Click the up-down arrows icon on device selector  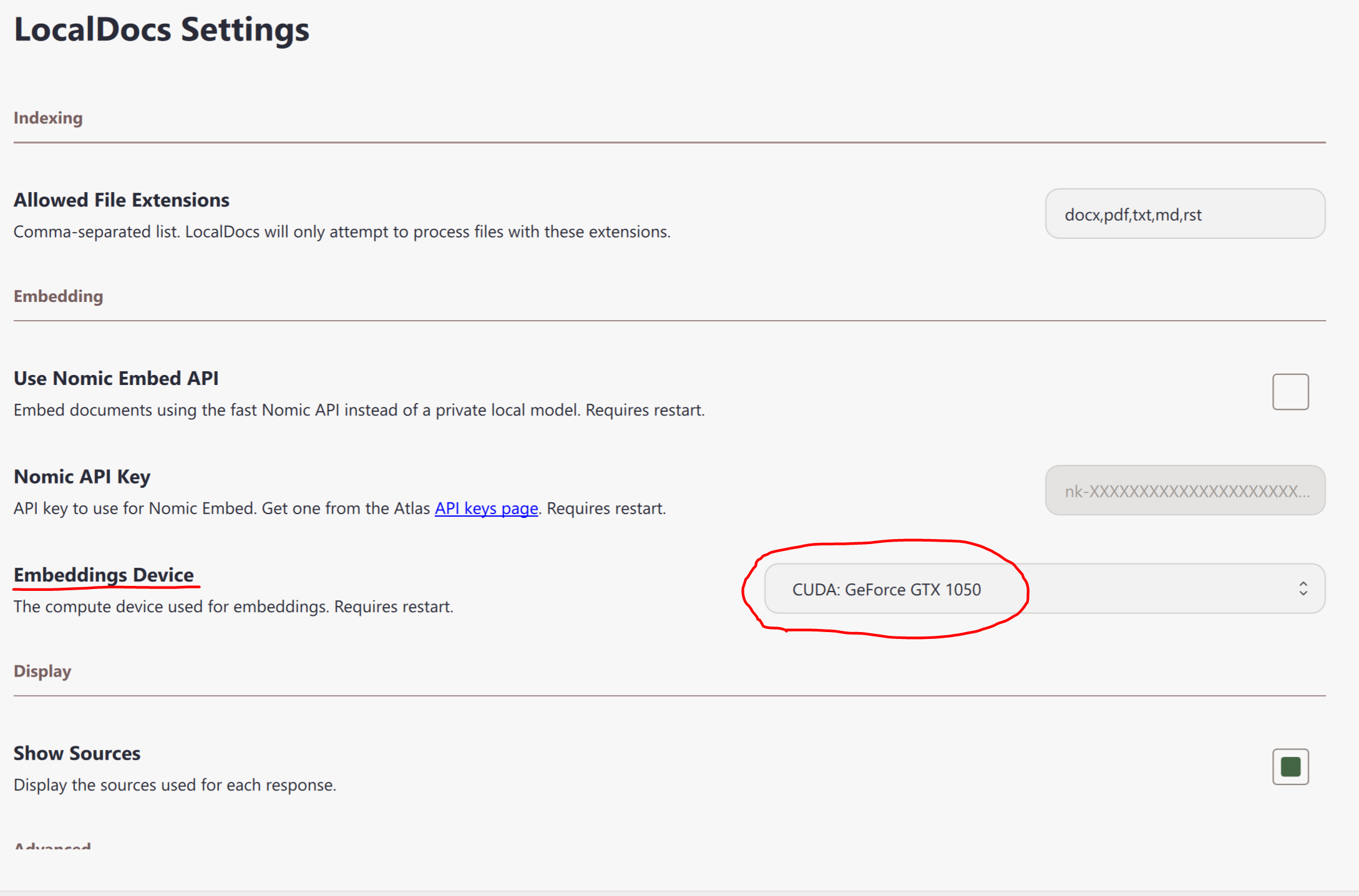[x=1303, y=589]
